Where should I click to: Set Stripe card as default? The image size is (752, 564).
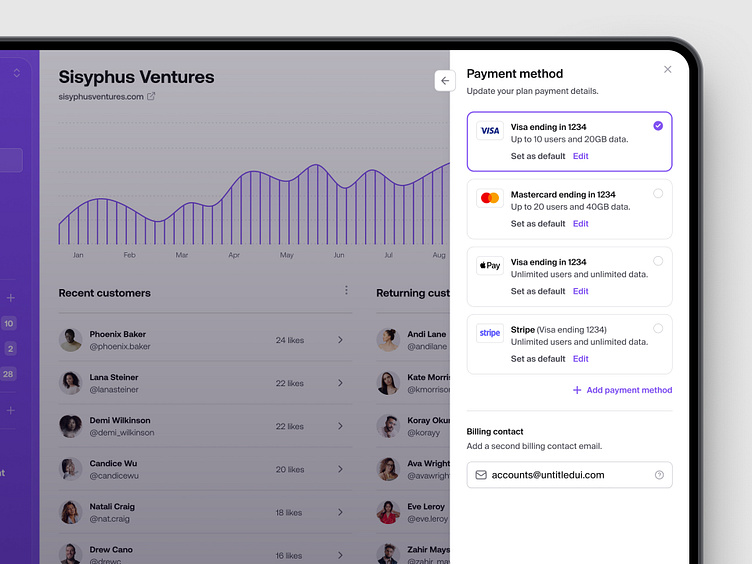point(537,359)
